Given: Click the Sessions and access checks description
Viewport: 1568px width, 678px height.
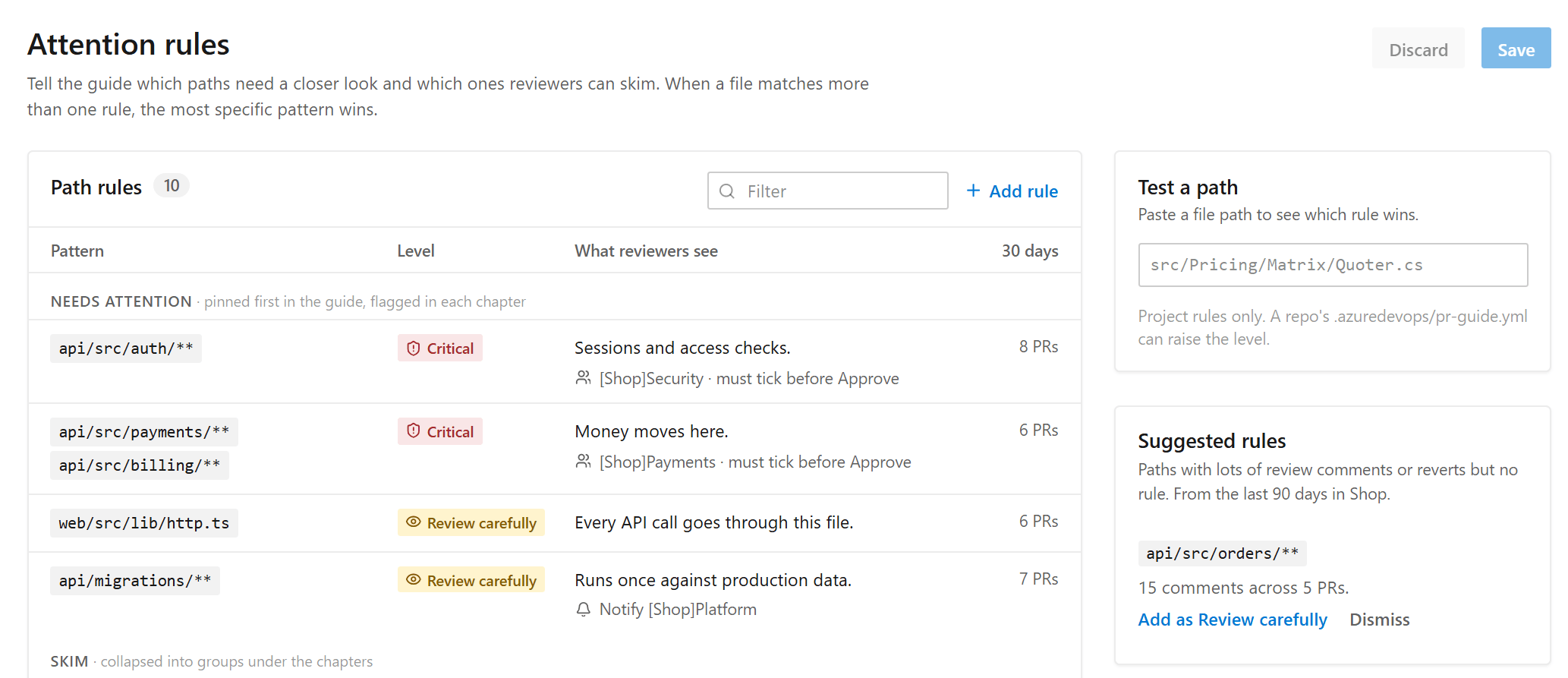Looking at the screenshot, I should (x=682, y=348).
